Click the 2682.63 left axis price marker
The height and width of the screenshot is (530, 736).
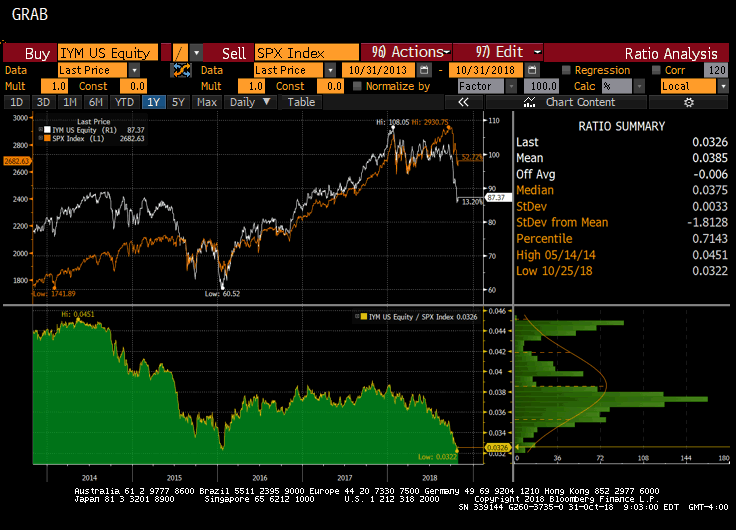point(17,161)
